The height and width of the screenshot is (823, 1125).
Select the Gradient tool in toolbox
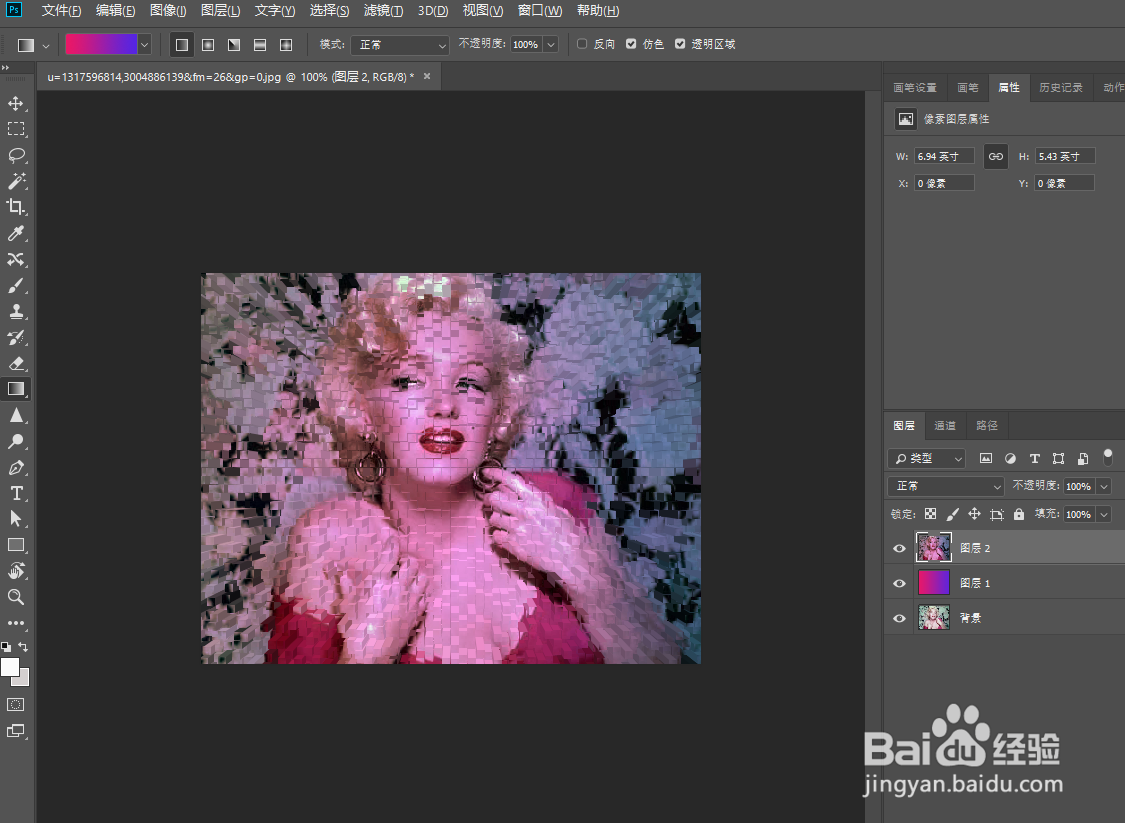(16, 389)
